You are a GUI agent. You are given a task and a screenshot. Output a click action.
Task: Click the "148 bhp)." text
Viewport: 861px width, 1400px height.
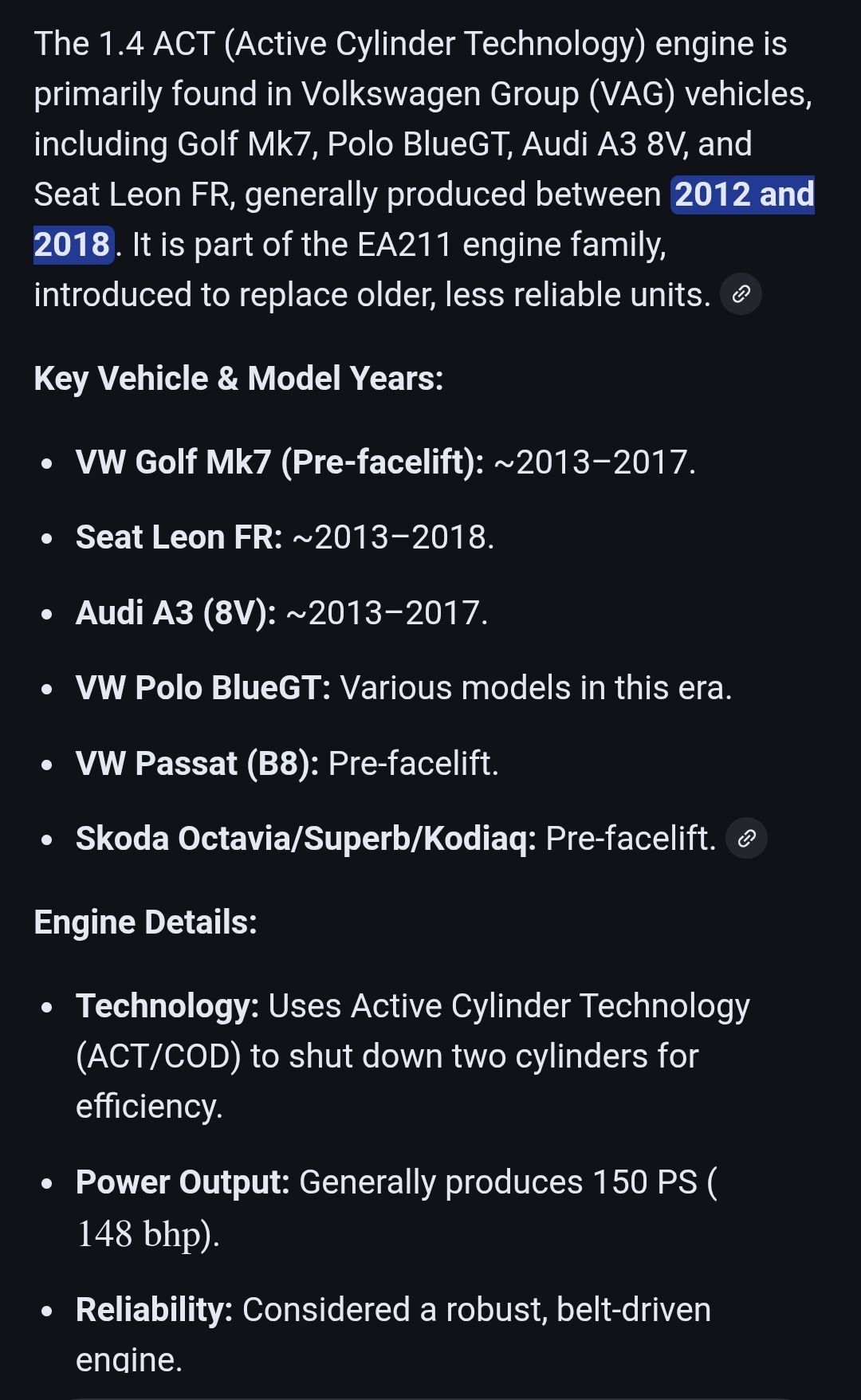click(147, 1233)
